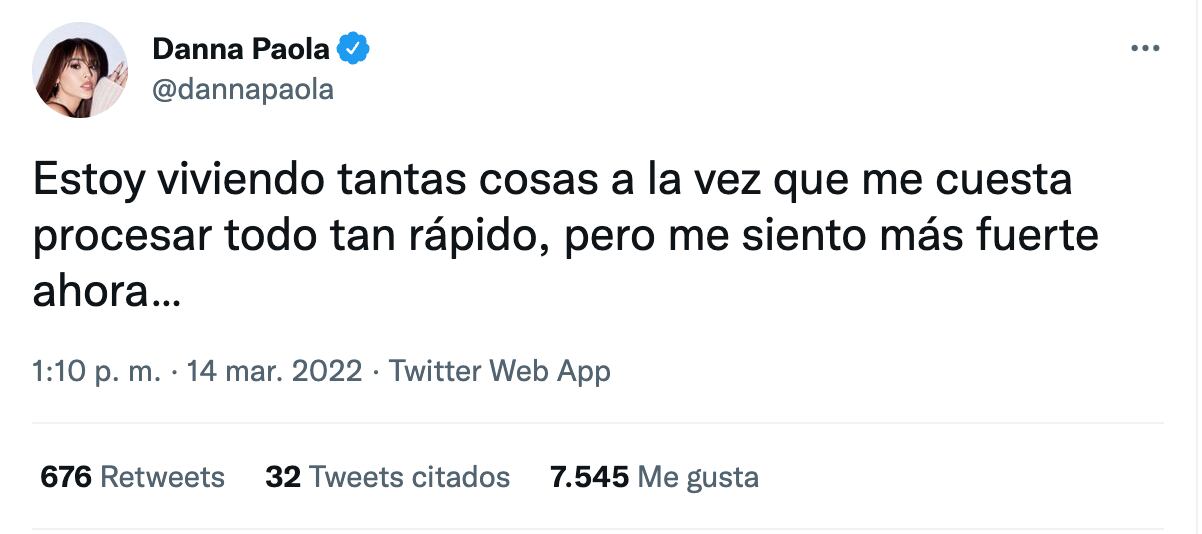The width and height of the screenshot is (1202, 534).
Task: View the Retweets list
Action: point(163,477)
